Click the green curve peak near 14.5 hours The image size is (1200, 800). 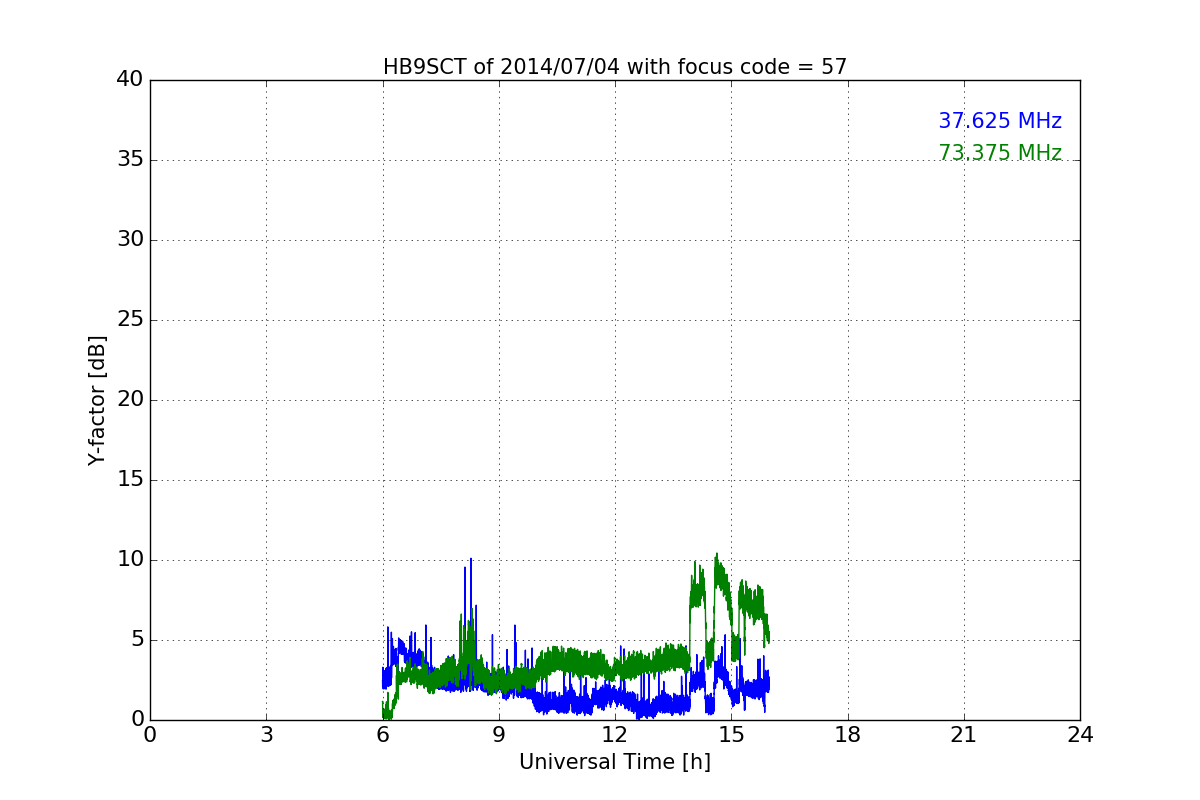[716, 555]
